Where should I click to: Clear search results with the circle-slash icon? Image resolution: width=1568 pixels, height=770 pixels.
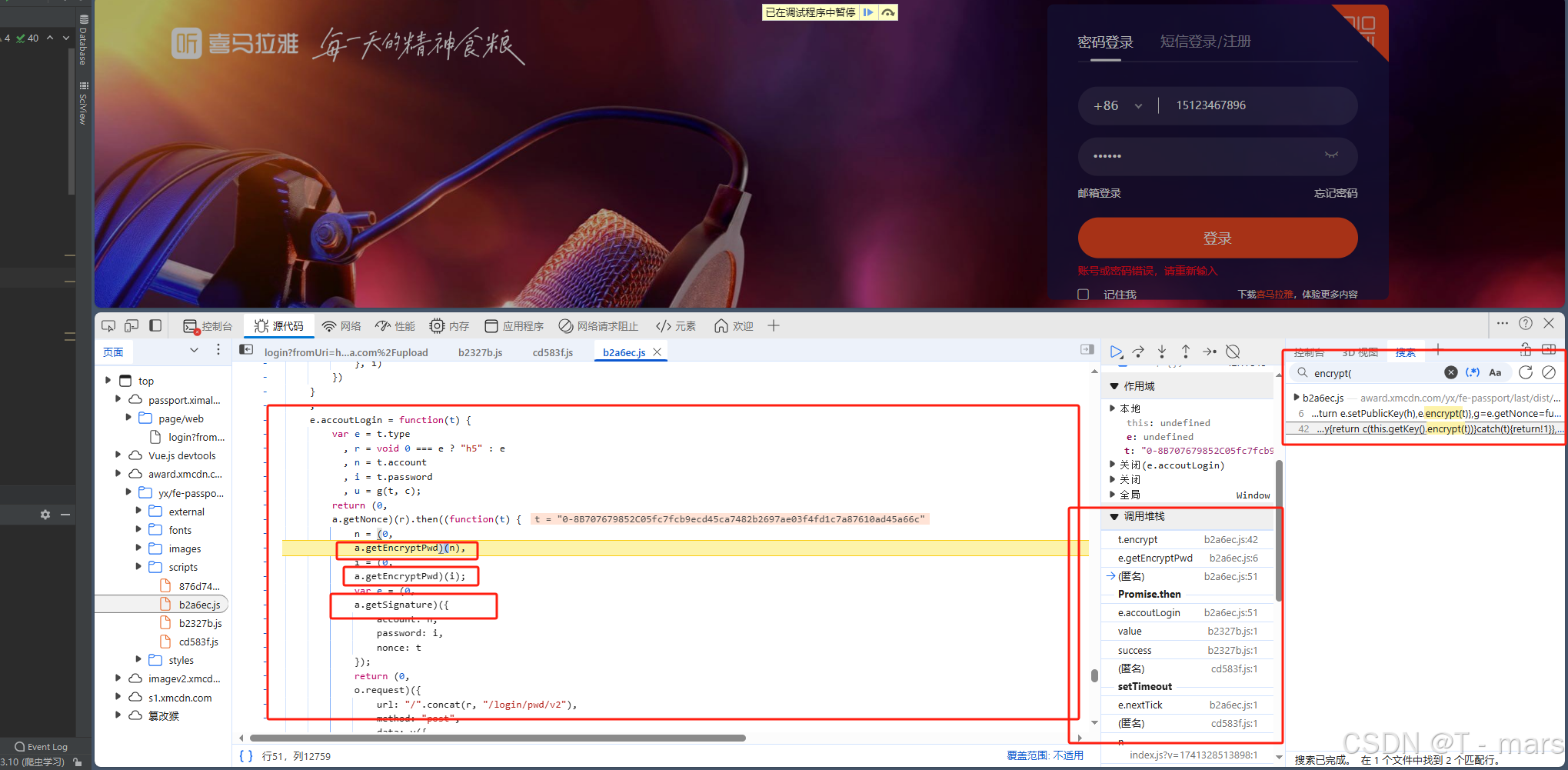click(1549, 372)
